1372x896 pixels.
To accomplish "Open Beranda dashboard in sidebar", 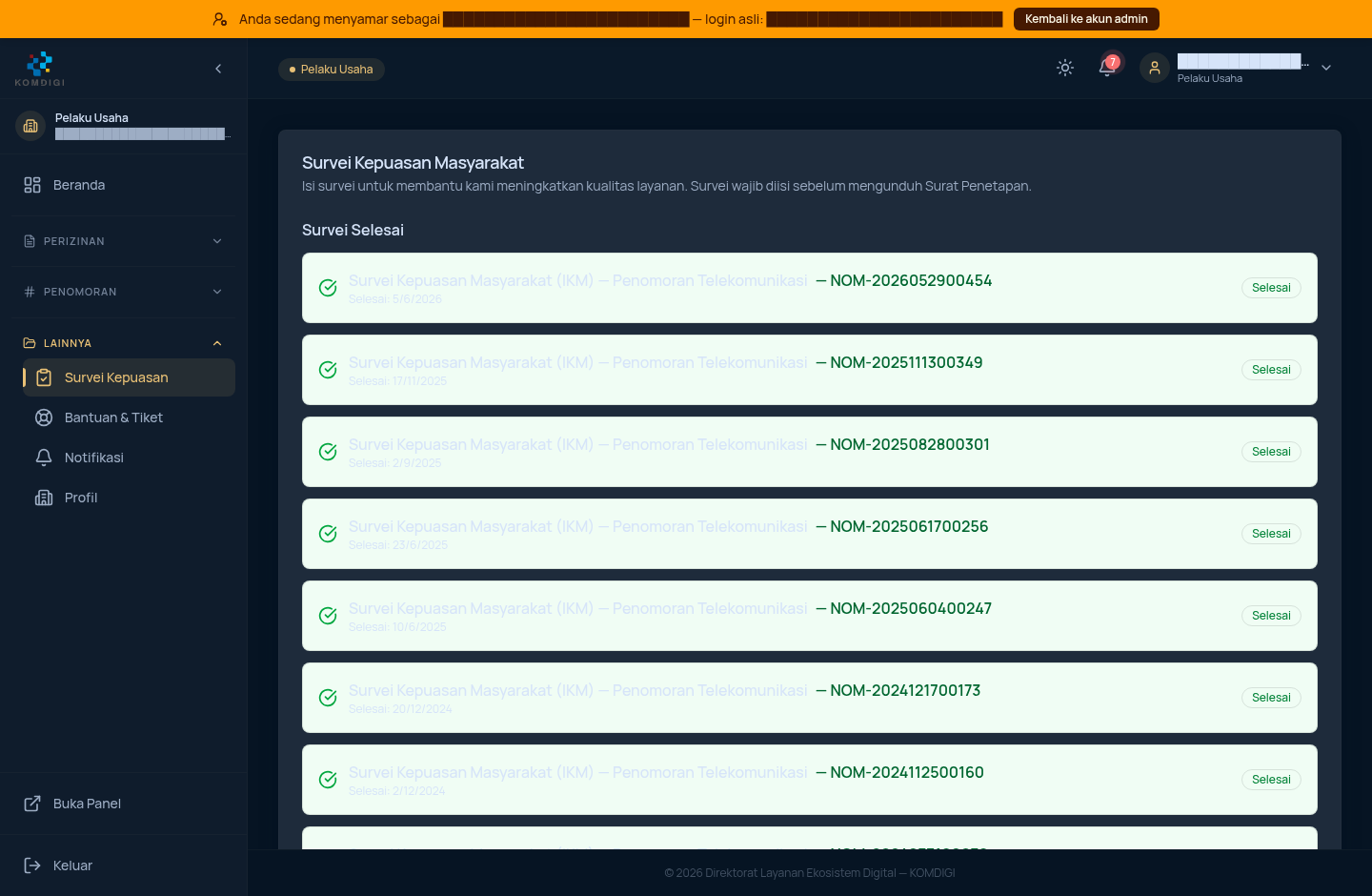I will pos(124,185).
